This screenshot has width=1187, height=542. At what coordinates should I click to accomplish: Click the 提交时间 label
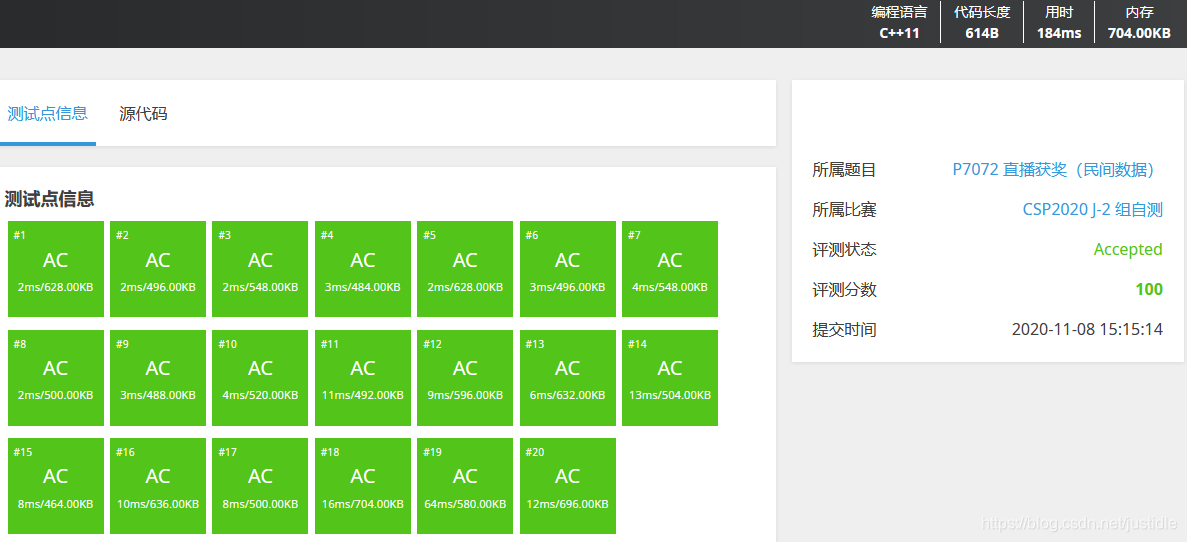point(844,329)
